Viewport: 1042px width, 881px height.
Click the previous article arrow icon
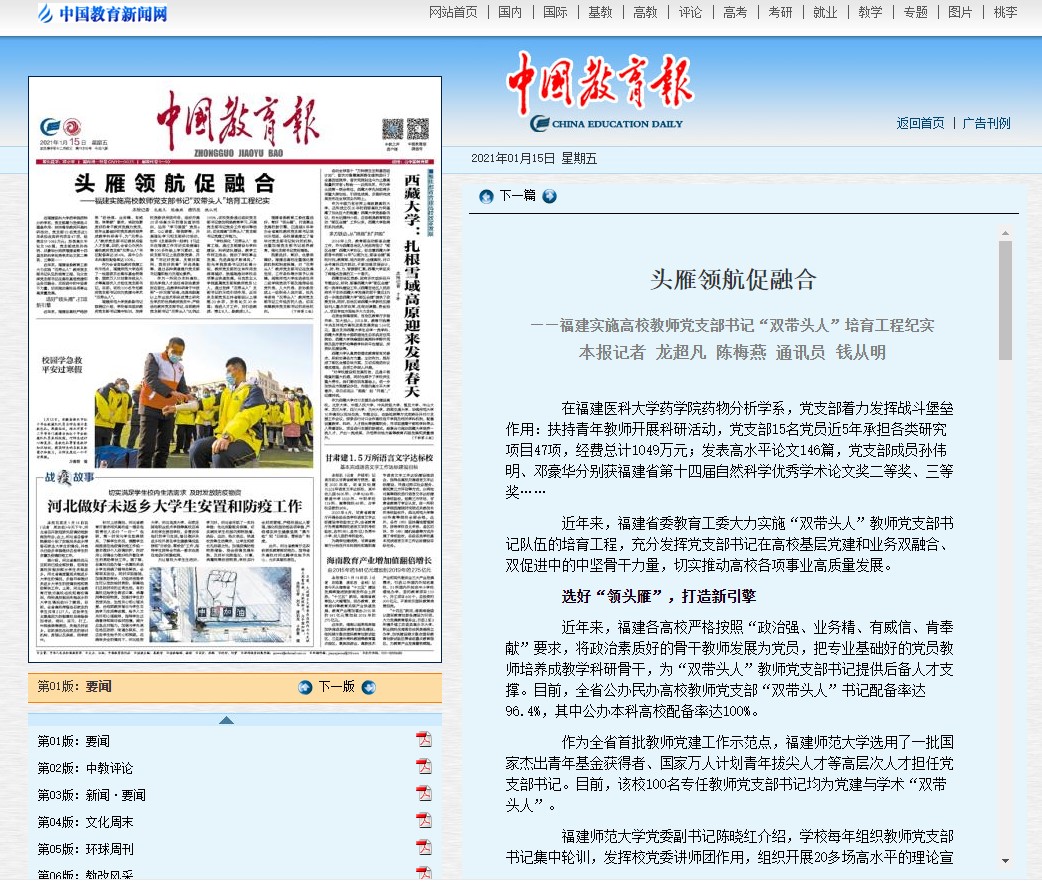click(x=486, y=196)
